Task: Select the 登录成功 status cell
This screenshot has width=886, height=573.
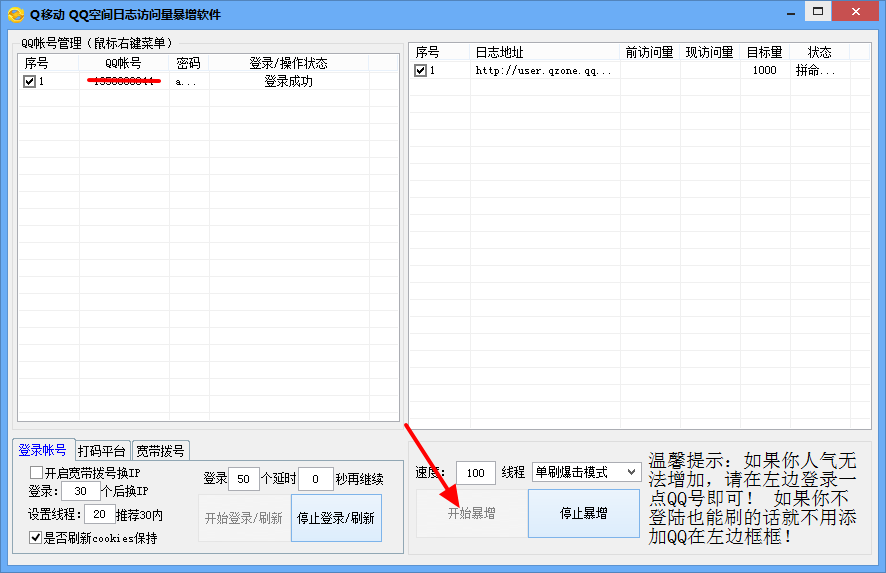Action: pos(289,81)
